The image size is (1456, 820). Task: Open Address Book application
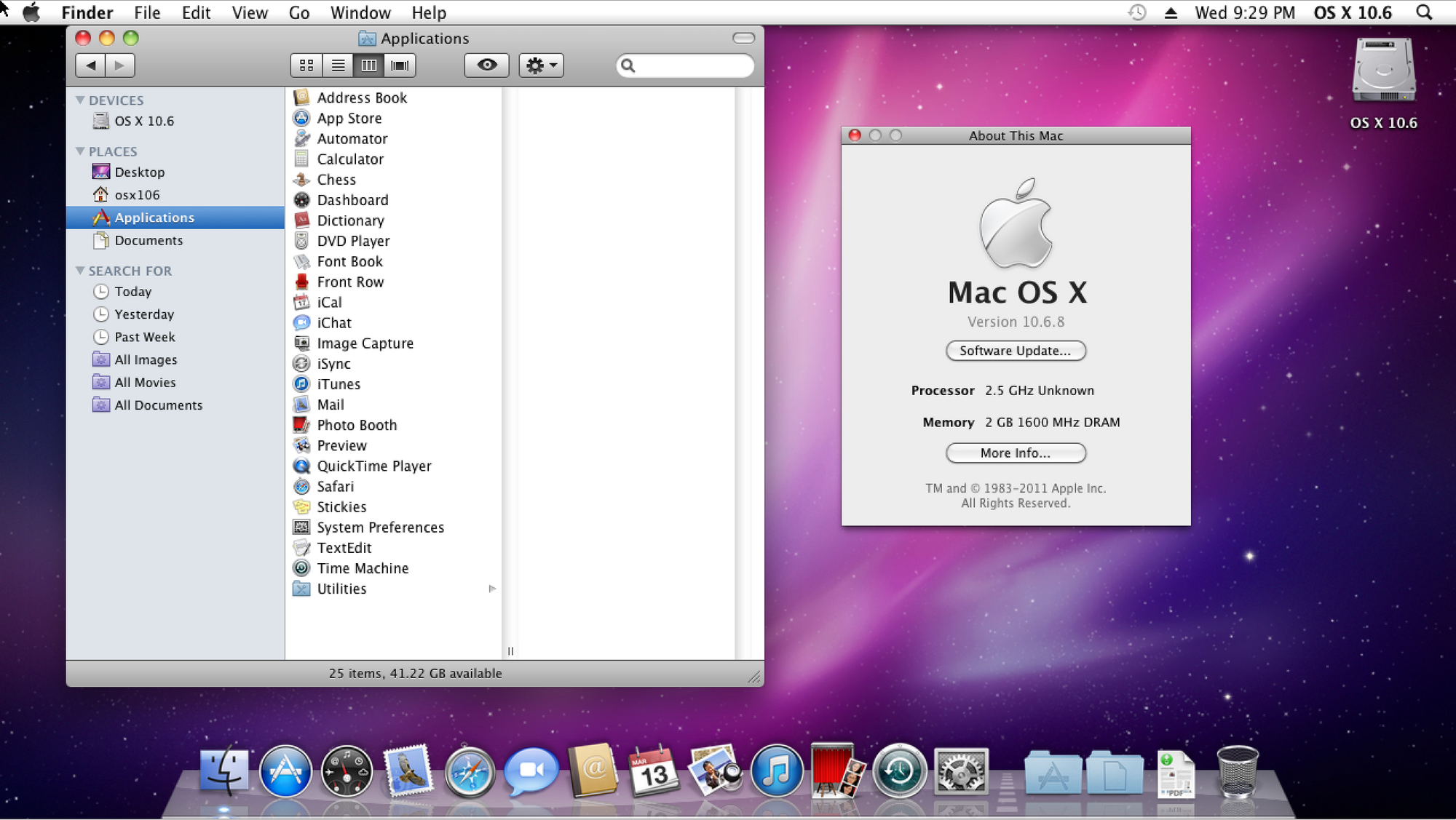[x=362, y=97]
